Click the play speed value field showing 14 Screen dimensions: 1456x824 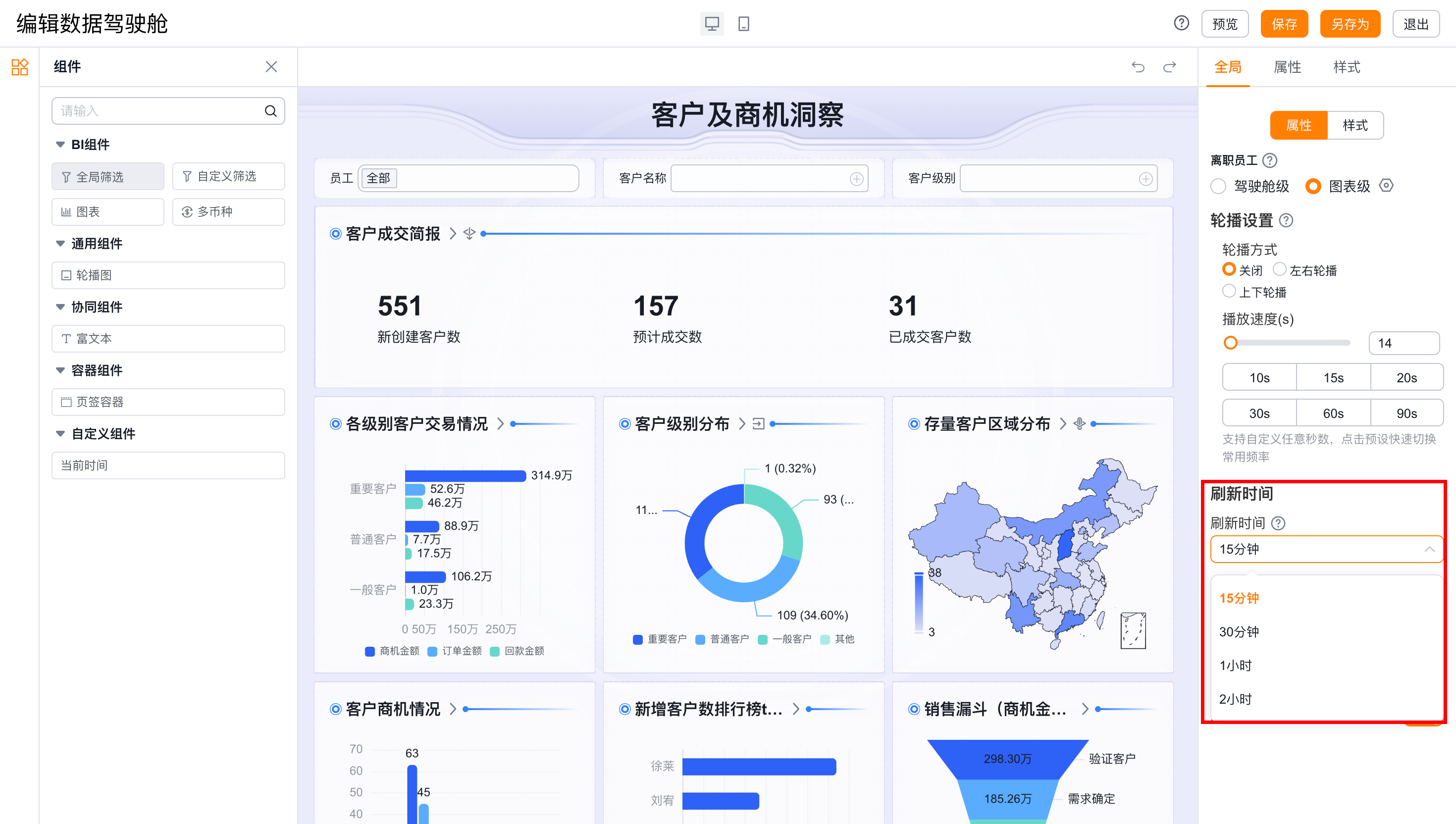pos(1404,343)
